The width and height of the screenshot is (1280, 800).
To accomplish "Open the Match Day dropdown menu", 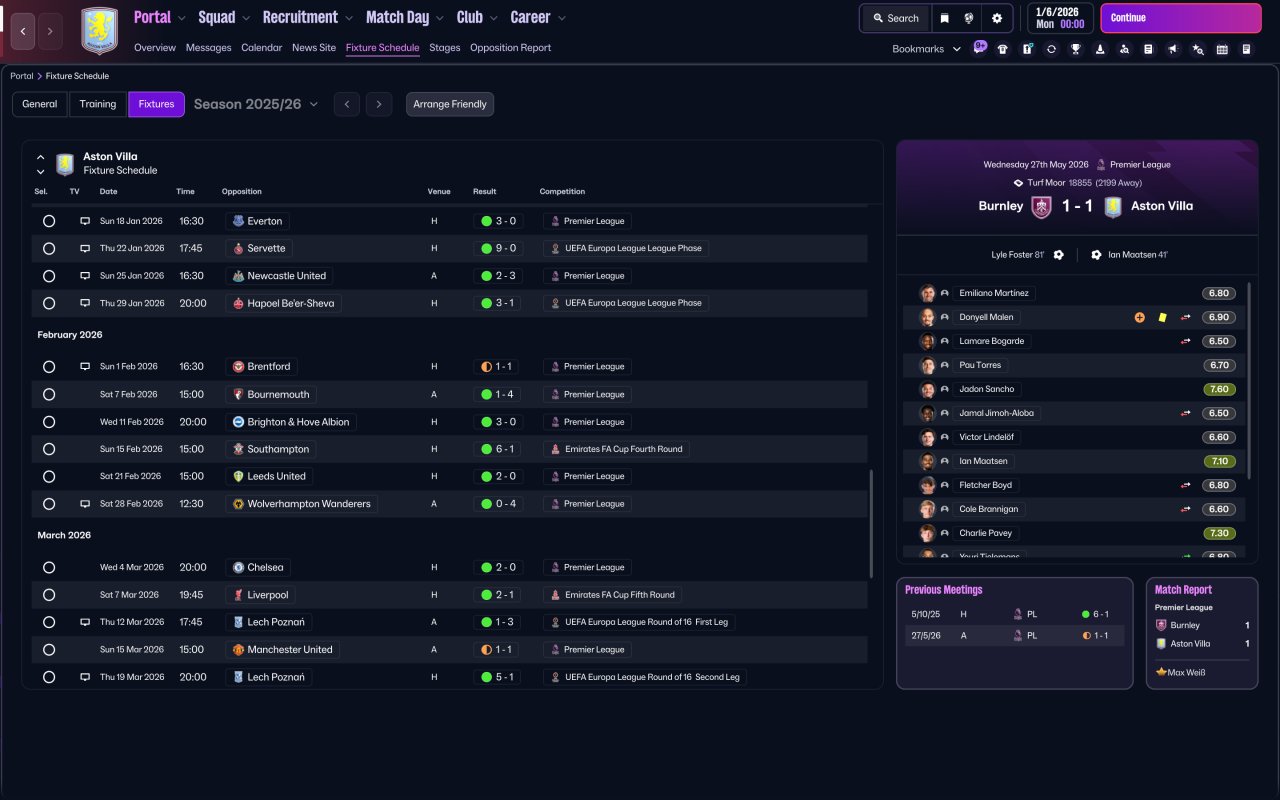I will click(405, 17).
